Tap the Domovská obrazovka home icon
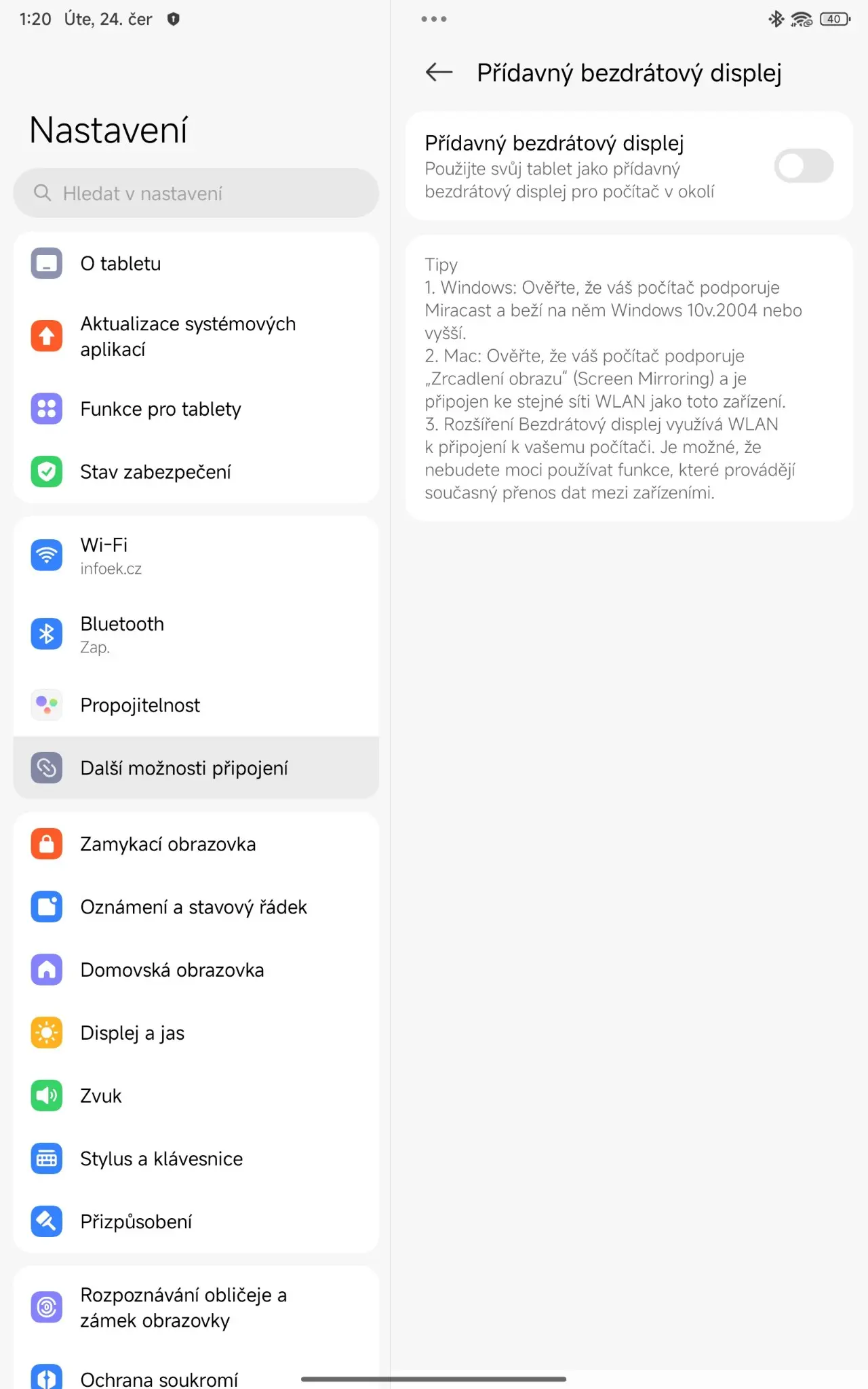Viewport: 868px width, 1389px height. tap(47, 970)
